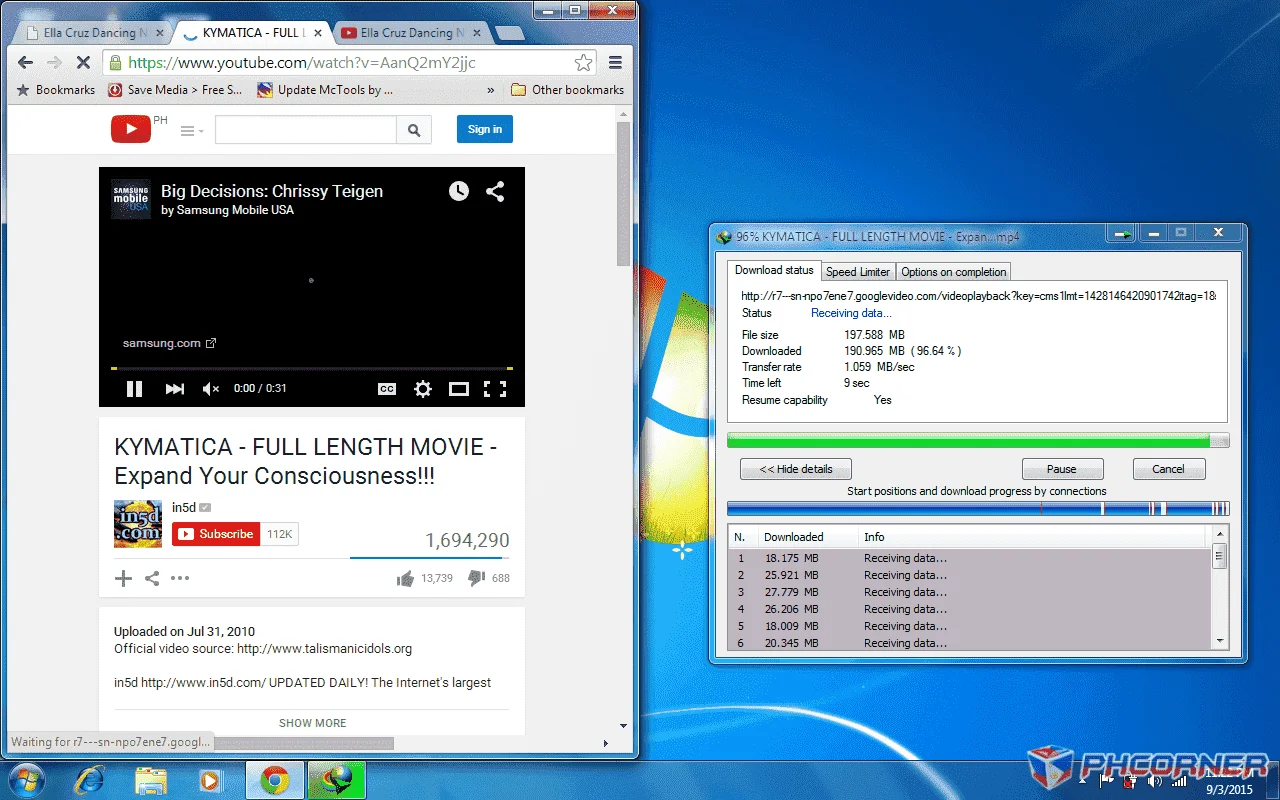
Task: Unmute the video speaker icon
Action: 211,389
